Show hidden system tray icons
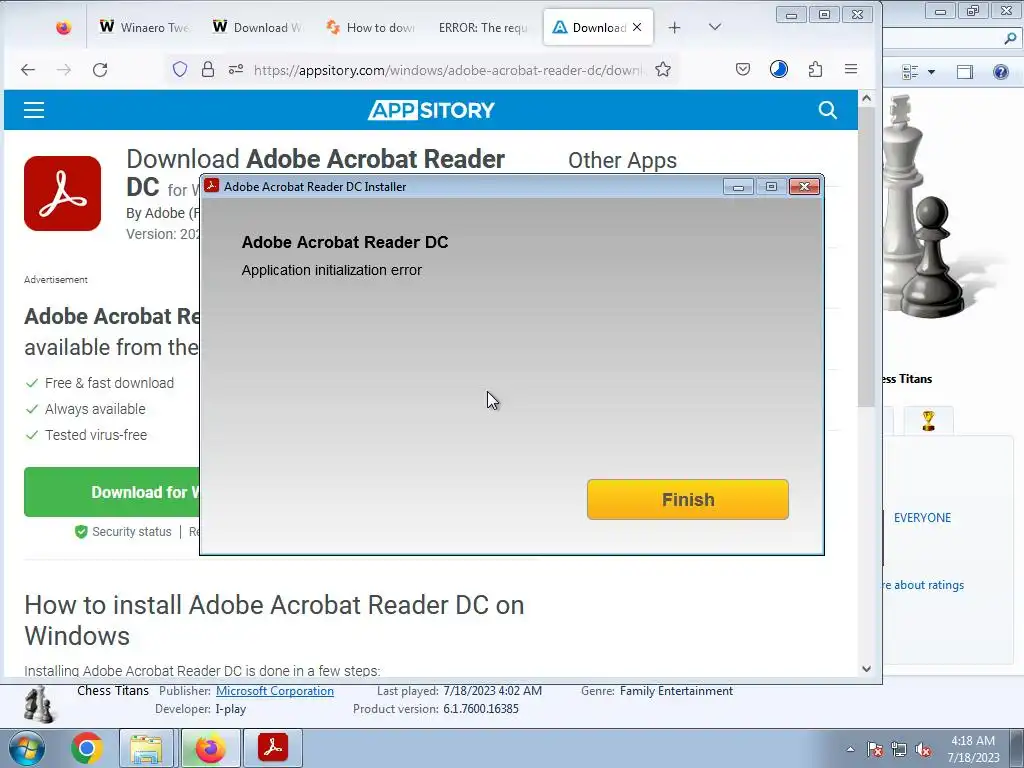1024x768 pixels. pos(850,749)
